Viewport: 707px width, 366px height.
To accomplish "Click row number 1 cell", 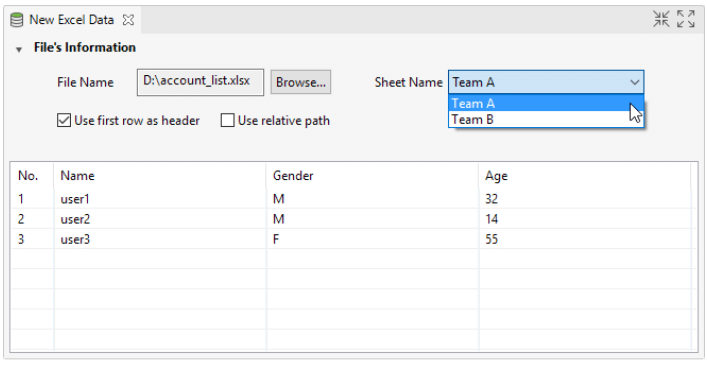I will tap(32, 199).
